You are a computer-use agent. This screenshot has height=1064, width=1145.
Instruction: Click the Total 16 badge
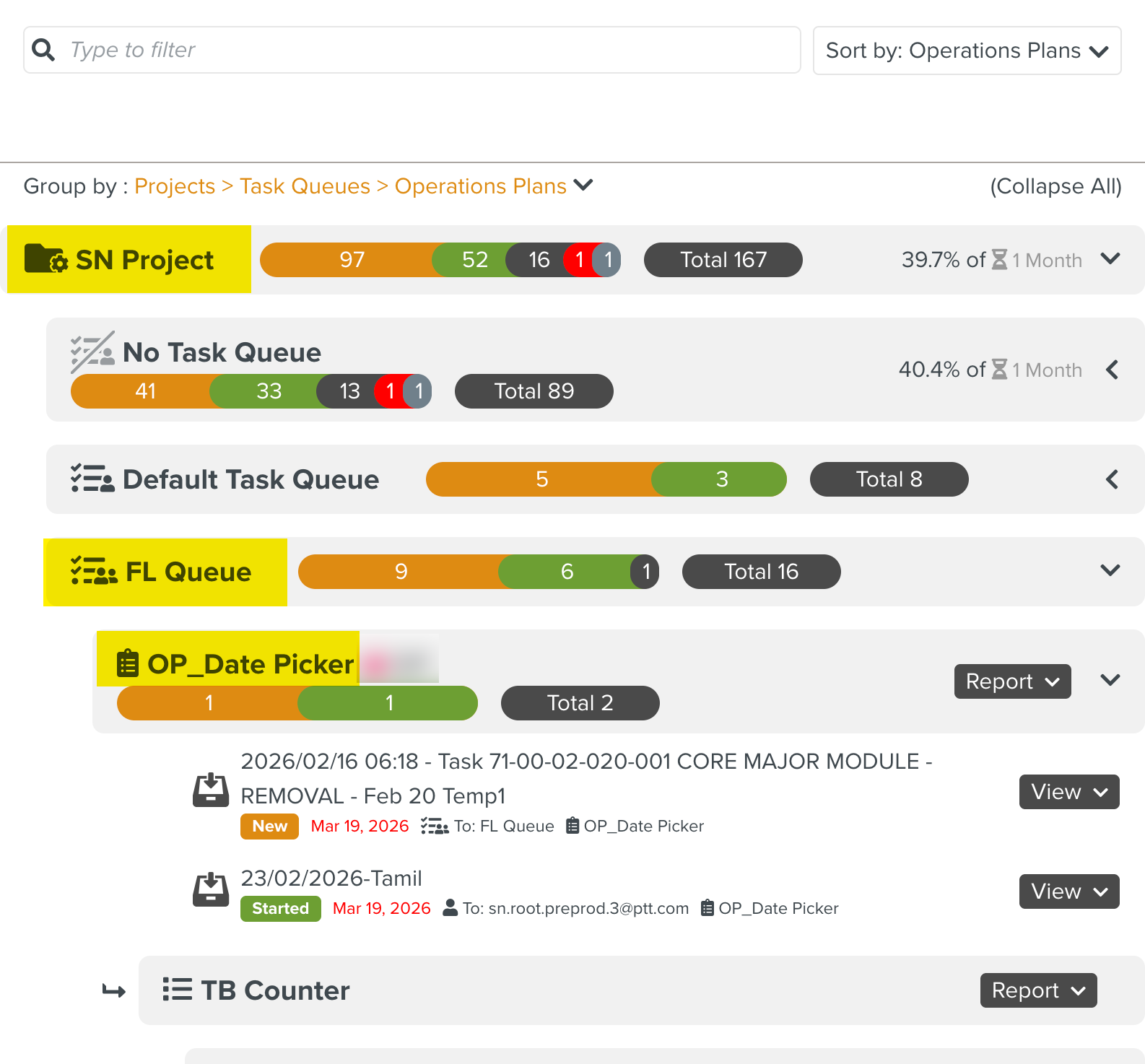pos(762,572)
